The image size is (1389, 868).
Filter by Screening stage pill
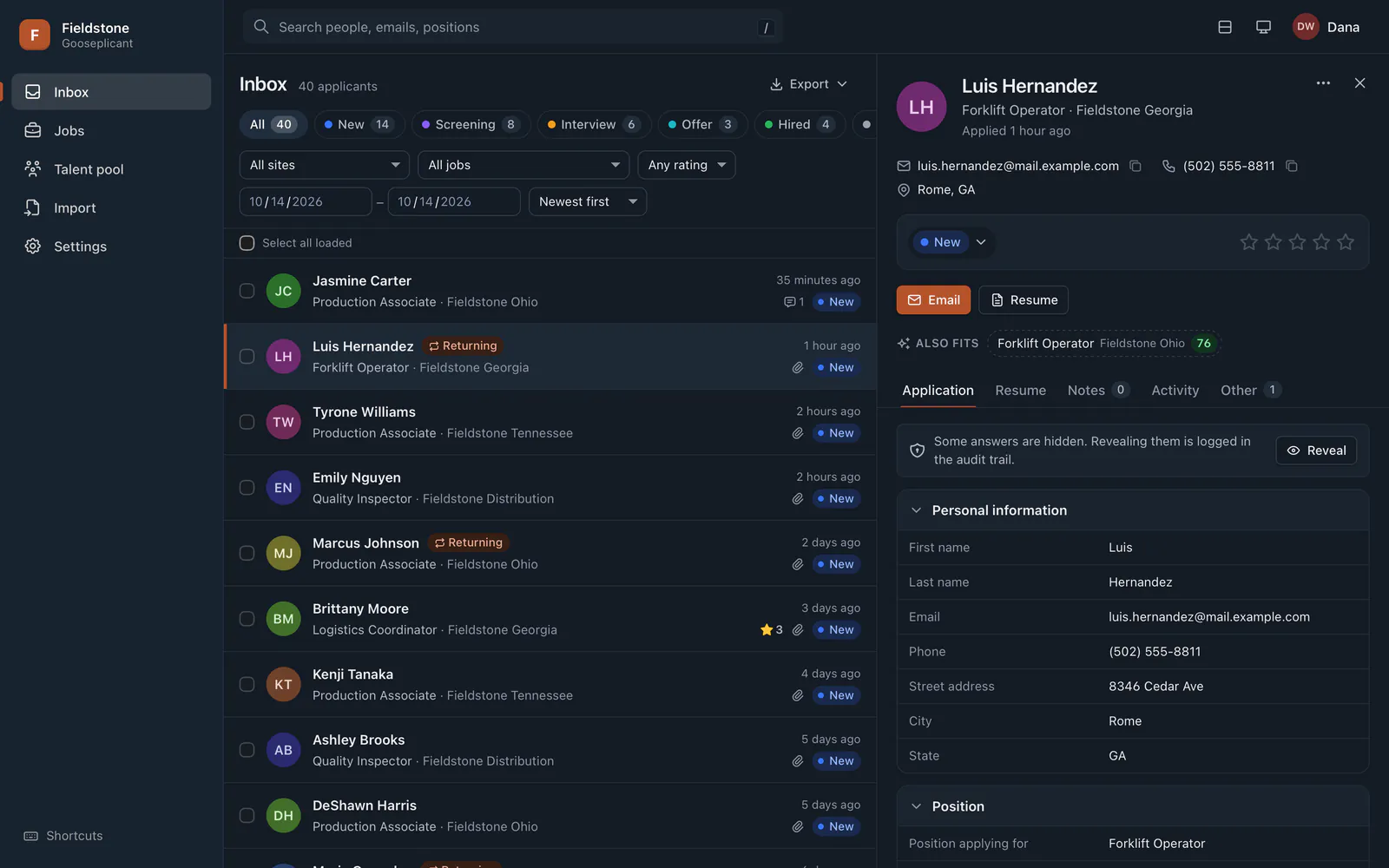tap(470, 124)
